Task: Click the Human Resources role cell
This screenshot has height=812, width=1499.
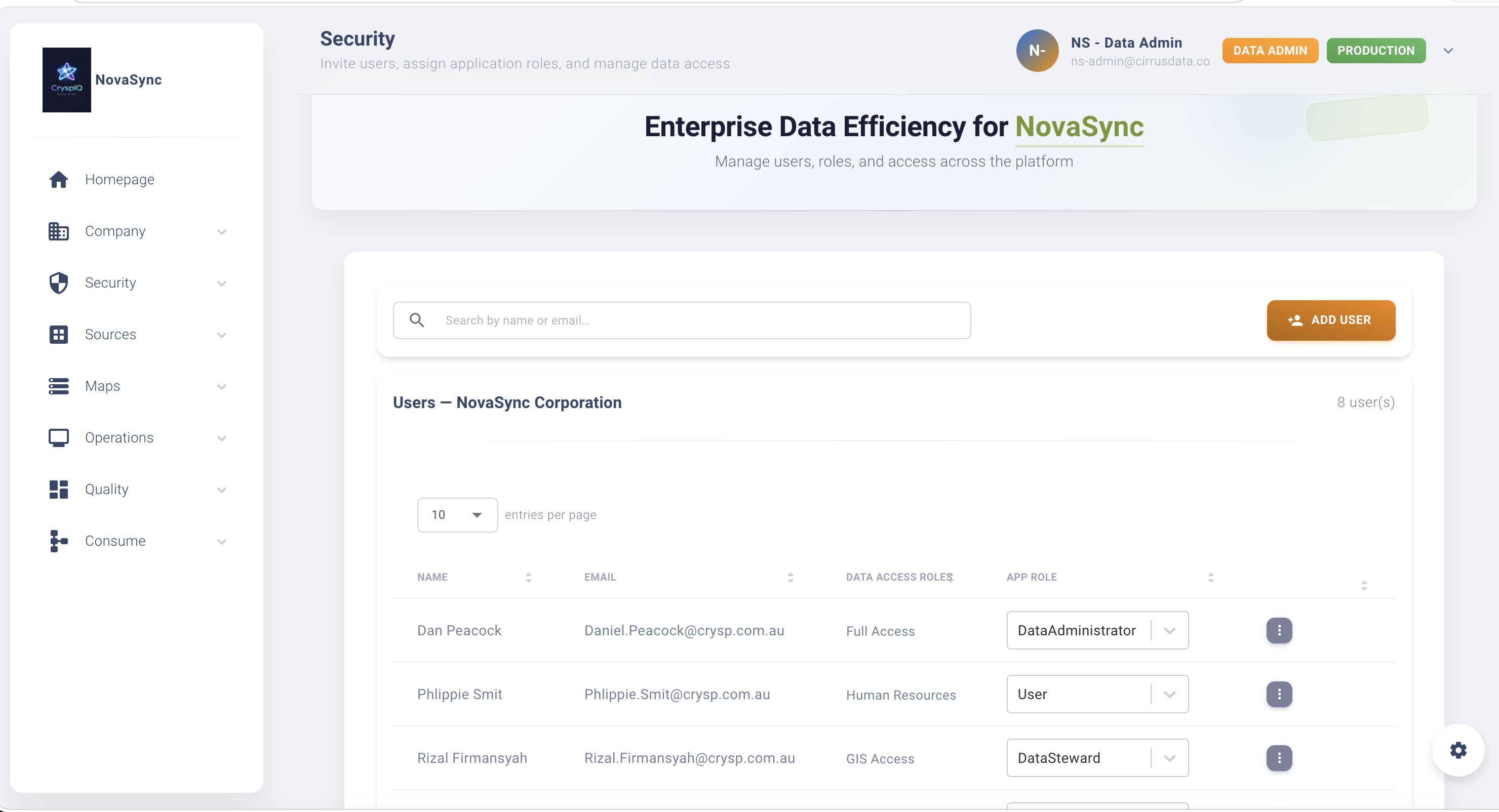Action: (x=901, y=695)
